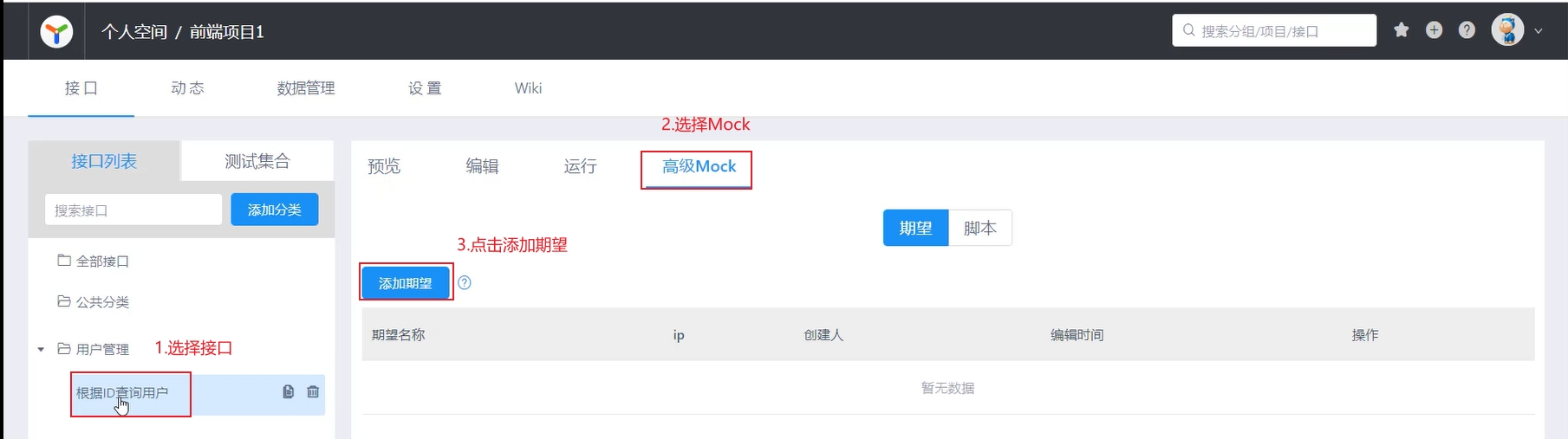Switch to the 数据管理 tab
This screenshot has width=1568, height=439.
pyautogui.click(x=306, y=88)
